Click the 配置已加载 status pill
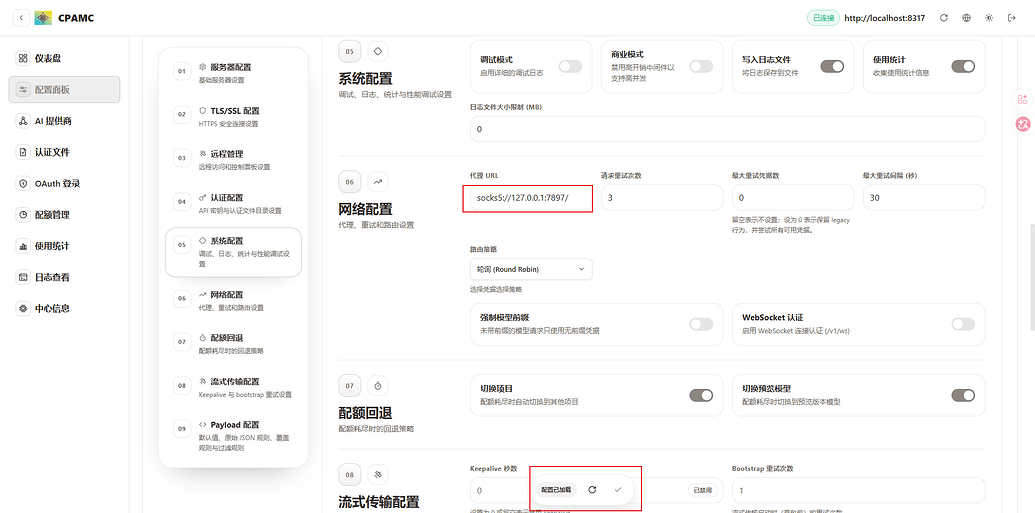Image resolution: width=1035 pixels, height=513 pixels. pos(556,490)
